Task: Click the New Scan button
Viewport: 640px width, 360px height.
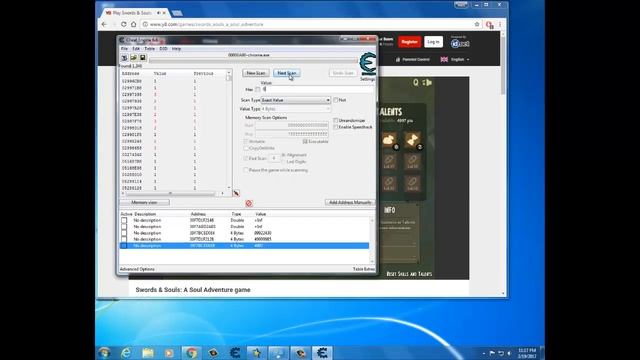Action: coord(256,73)
